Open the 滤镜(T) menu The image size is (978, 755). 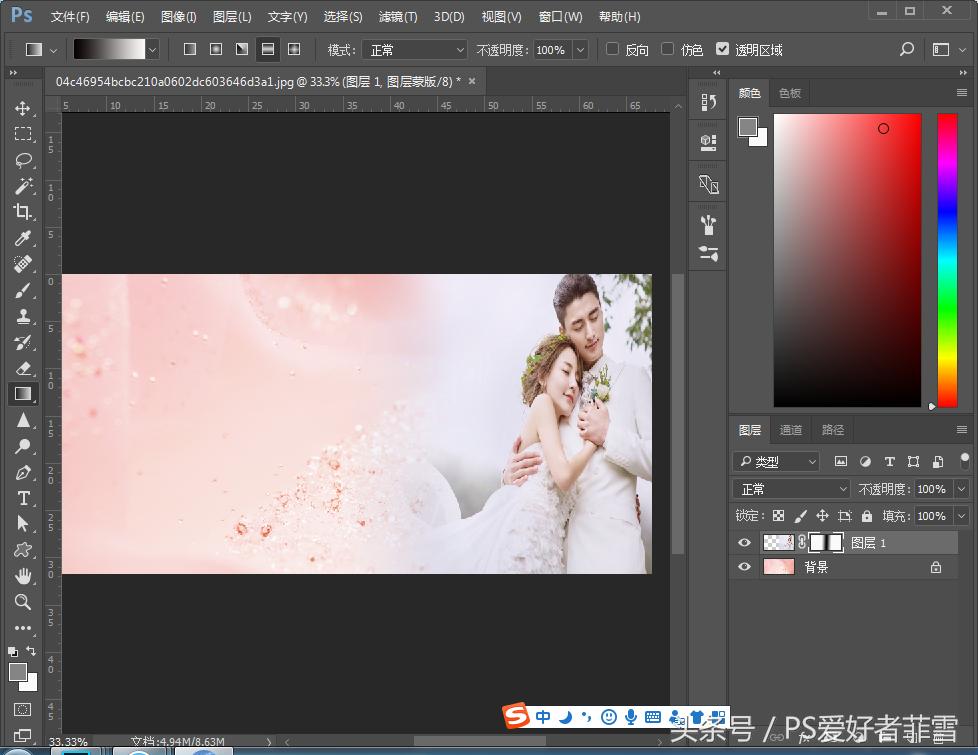point(398,17)
